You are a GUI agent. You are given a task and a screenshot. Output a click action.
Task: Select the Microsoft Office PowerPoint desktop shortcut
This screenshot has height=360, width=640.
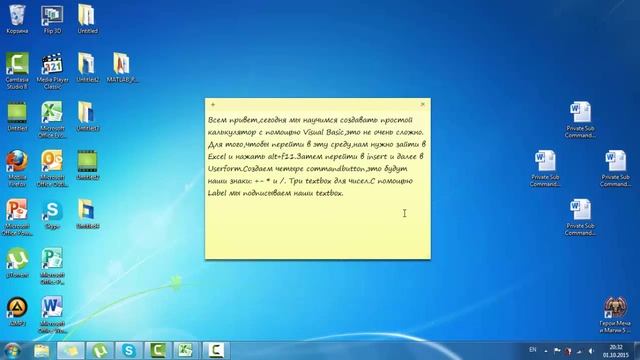point(17,217)
